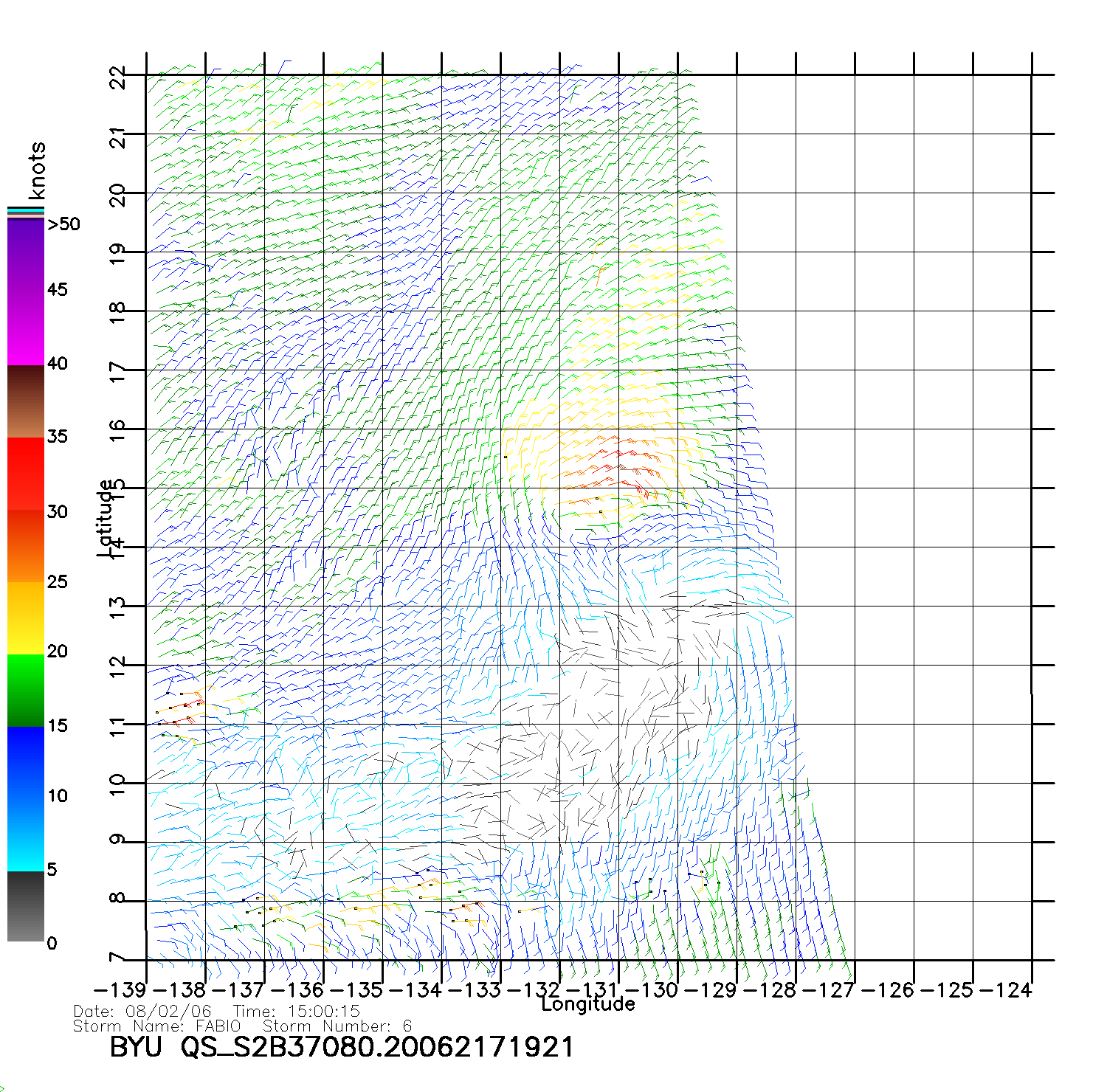The image size is (1107, 1092).
Task: Click the gray 0-5 knots legend segment
Action: (25, 908)
